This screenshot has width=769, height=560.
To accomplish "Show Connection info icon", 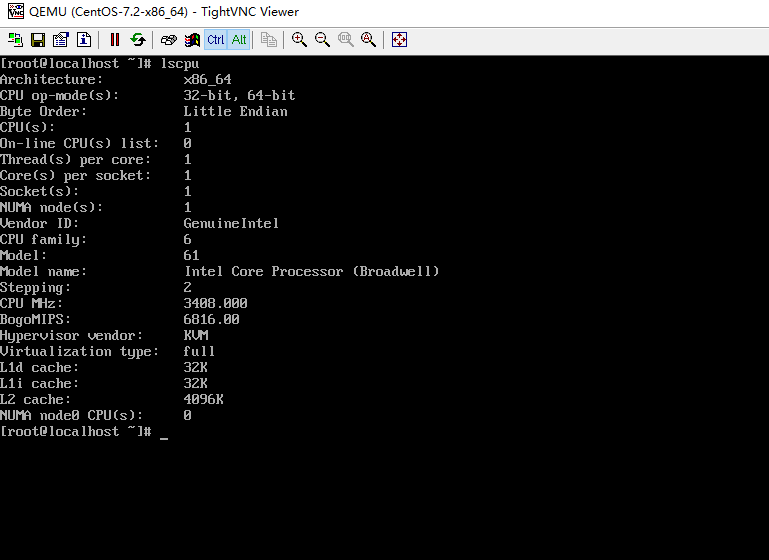I will (84, 40).
